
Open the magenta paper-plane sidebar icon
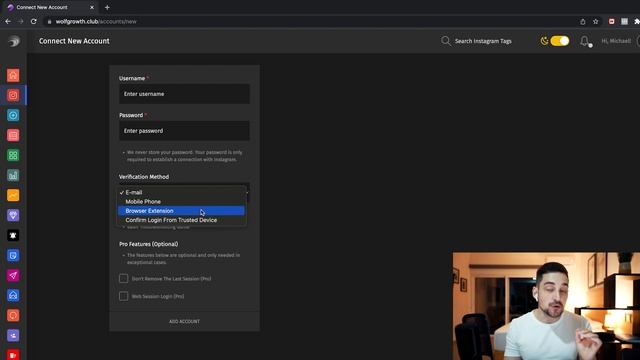13,275
